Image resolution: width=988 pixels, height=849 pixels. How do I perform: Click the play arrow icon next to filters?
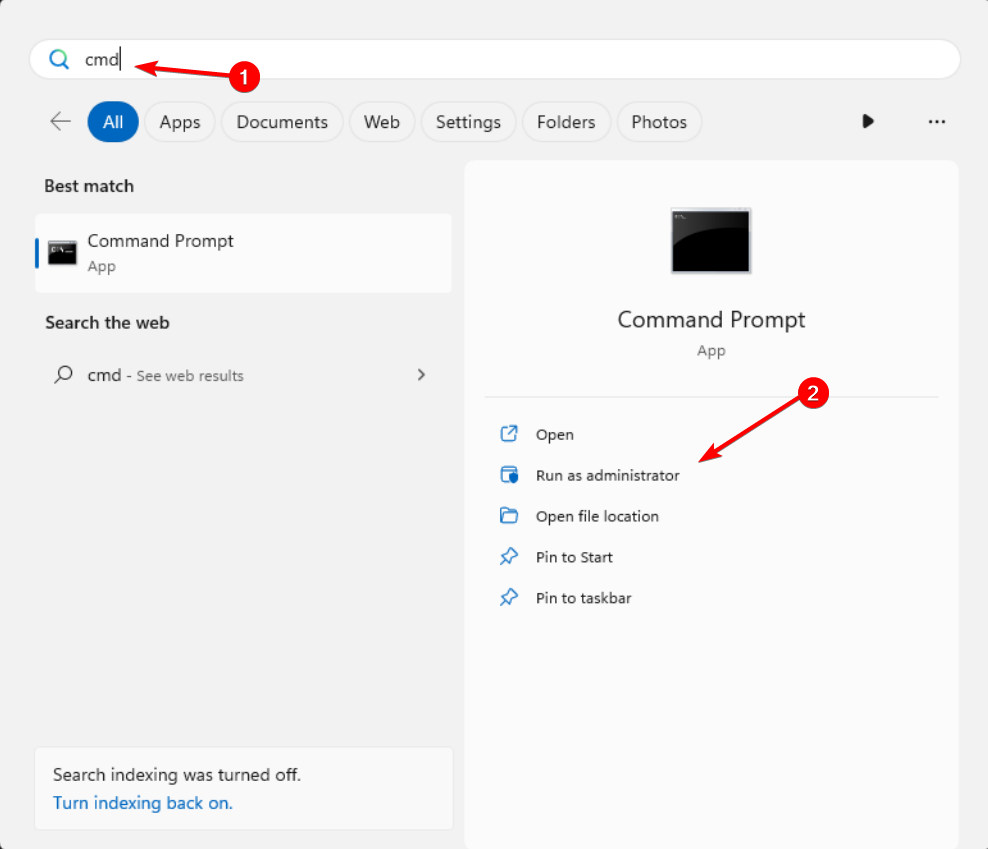click(x=868, y=121)
